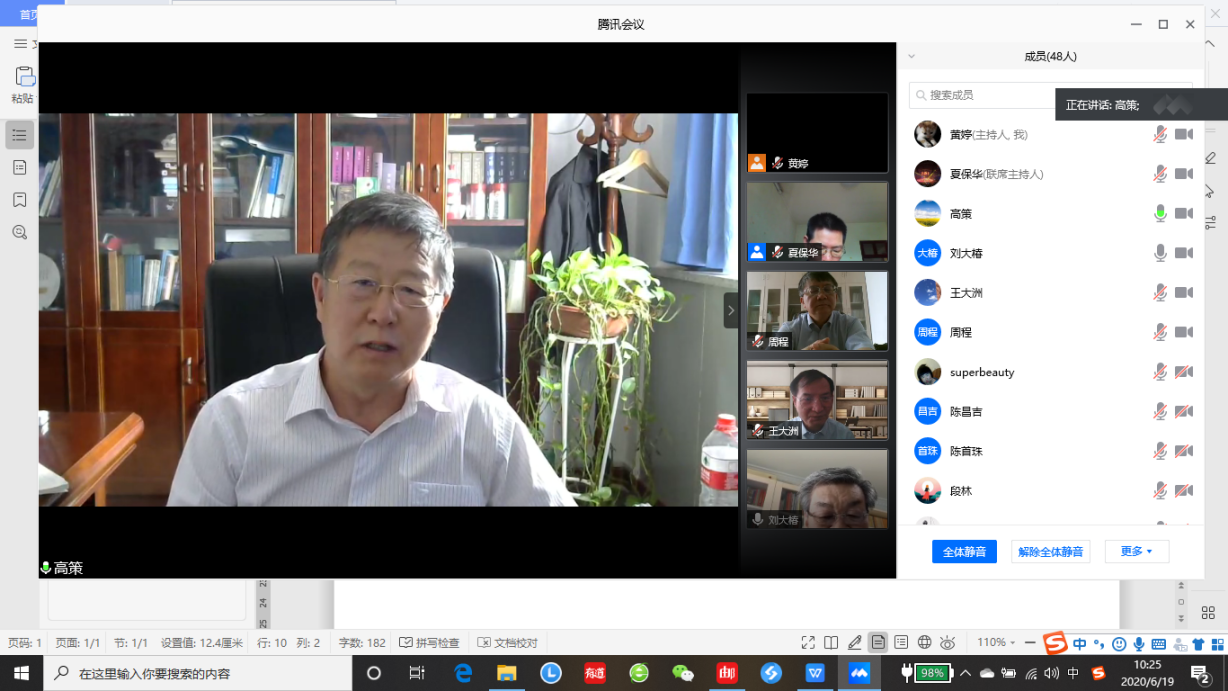Open the WeChat icon in taskbar
The height and width of the screenshot is (691, 1228).
pyautogui.click(x=683, y=673)
